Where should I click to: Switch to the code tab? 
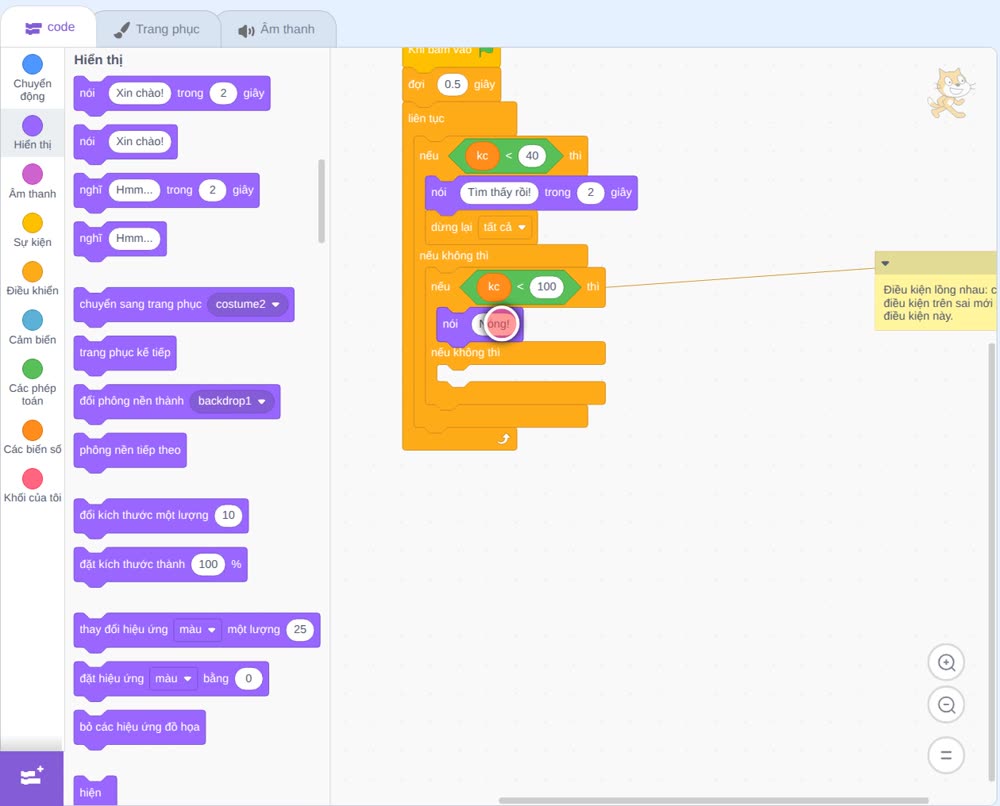pyautogui.click(x=49, y=27)
